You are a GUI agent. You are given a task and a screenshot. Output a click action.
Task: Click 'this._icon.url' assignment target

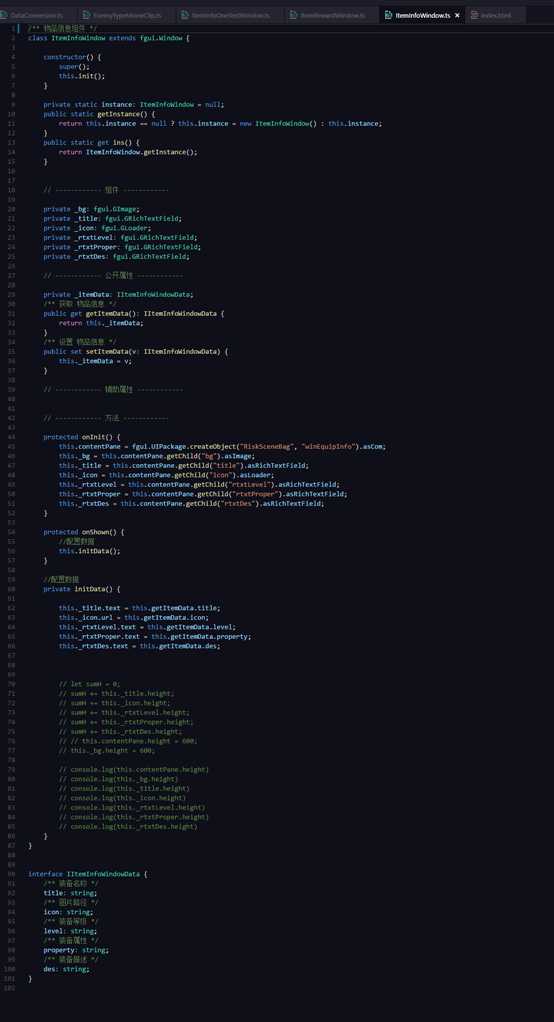coord(87,617)
